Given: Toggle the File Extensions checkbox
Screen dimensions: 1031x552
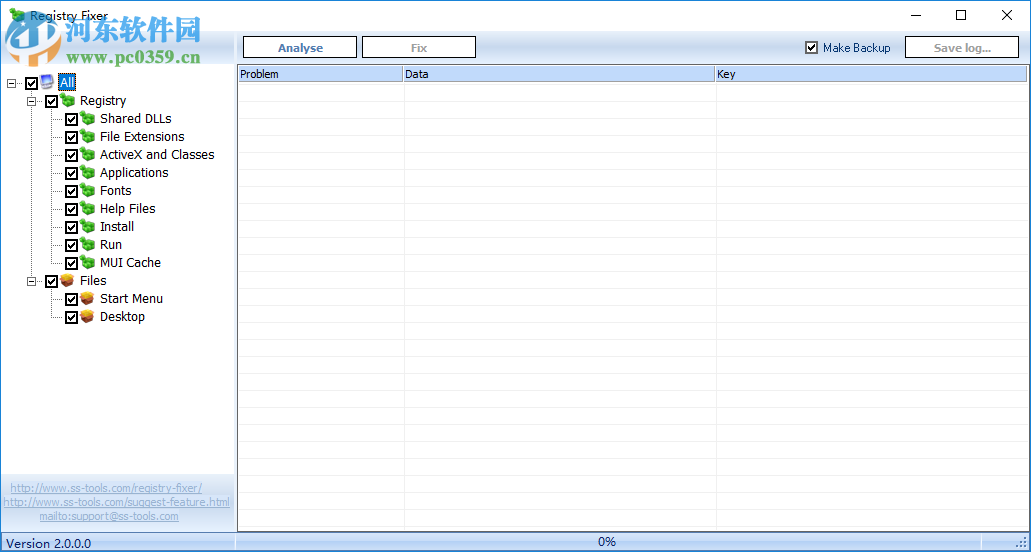Looking at the screenshot, I should point(72,137).
